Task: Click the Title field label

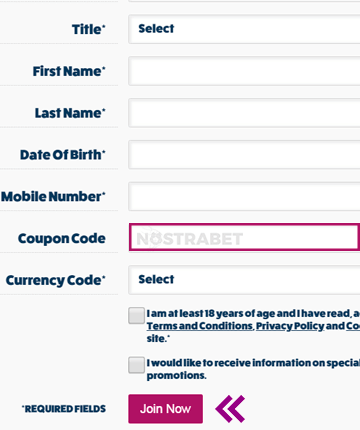Action: pyautogui.click(x=88, y=29)
